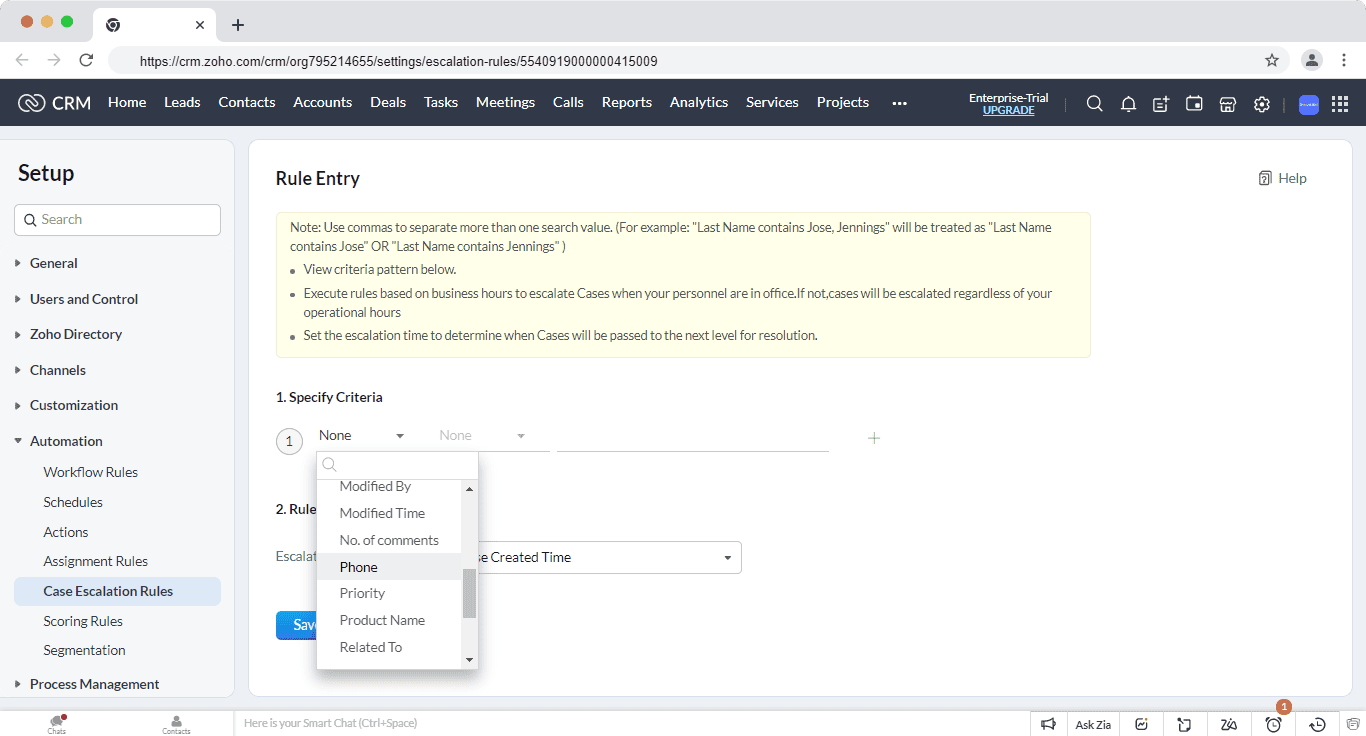The width and height of the screenshot is (1366, 736).
Task: Bookmark this page with the star icon
Action: click(x=1272, y=60)
